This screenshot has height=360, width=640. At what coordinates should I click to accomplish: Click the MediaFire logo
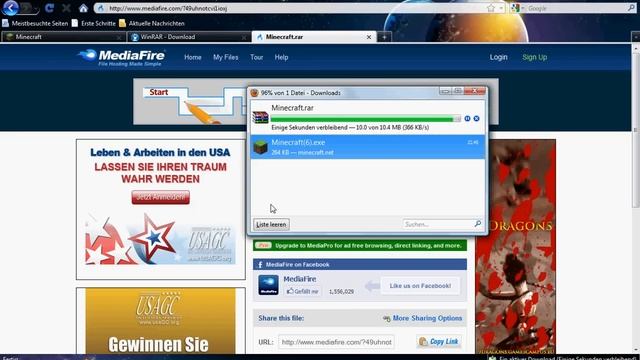[x=121, y=58]
